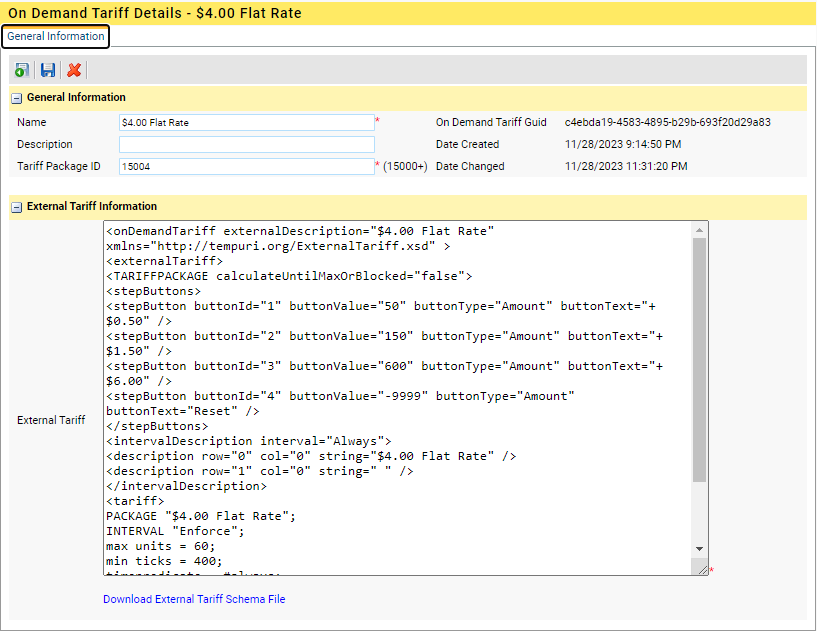Click the textarea scroll down arrow

pyautogui.click(x=699, y=549)
